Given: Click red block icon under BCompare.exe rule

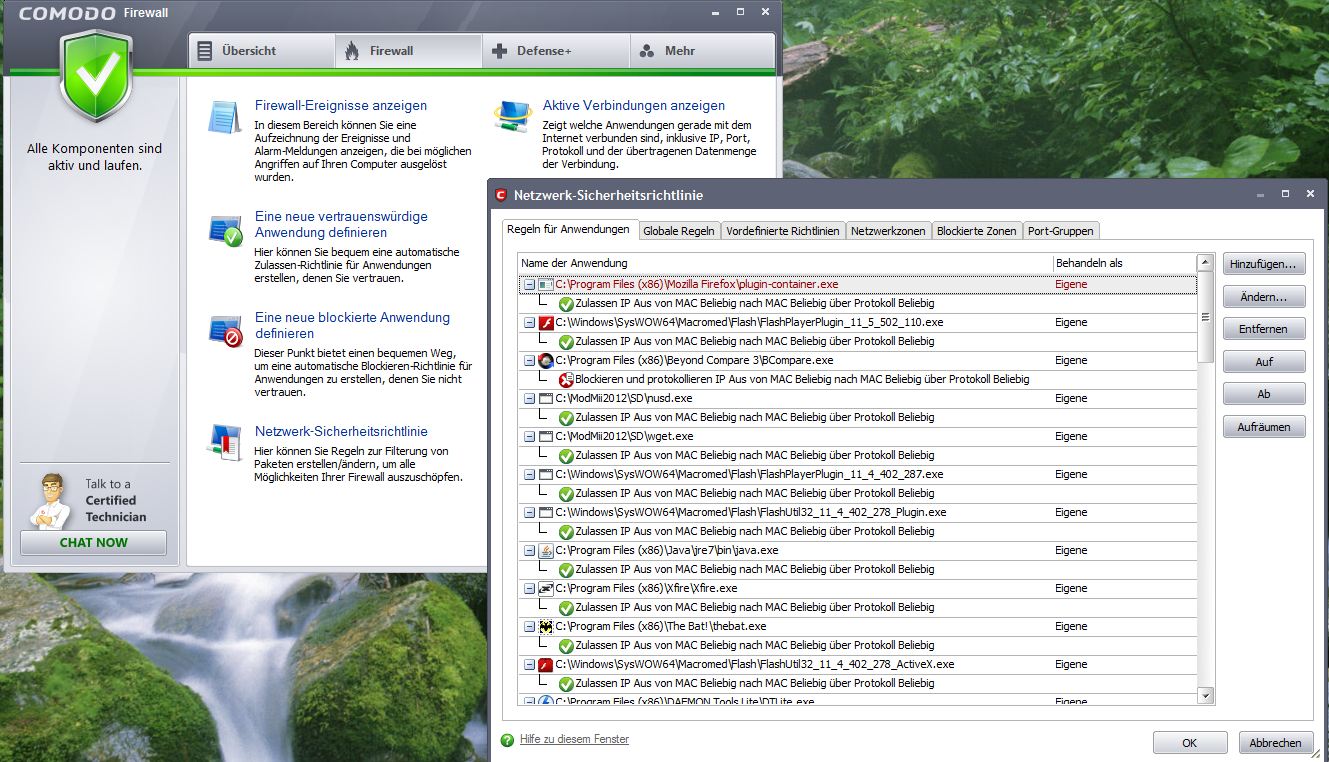Looking at the screenshot, I should tap(566, 380).
